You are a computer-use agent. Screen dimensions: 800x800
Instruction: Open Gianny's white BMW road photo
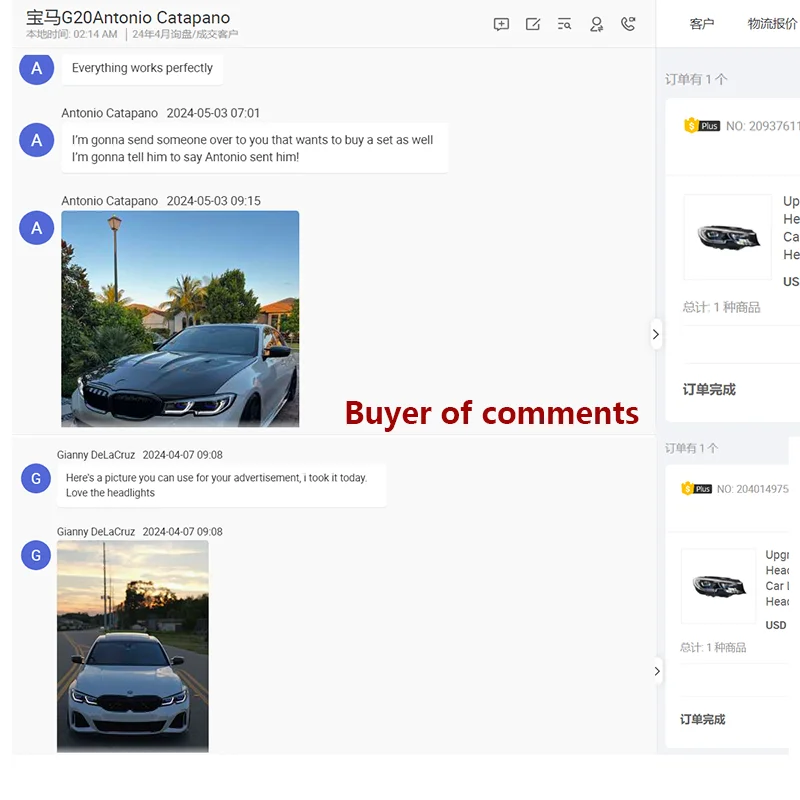pos(133,646)
